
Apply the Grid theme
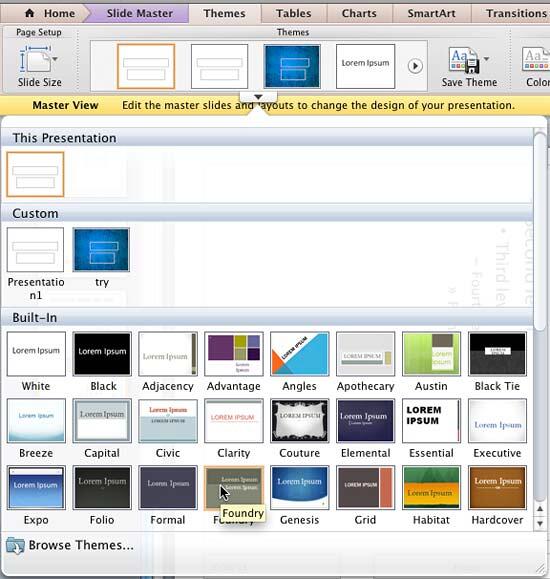(x=365, y=487)
